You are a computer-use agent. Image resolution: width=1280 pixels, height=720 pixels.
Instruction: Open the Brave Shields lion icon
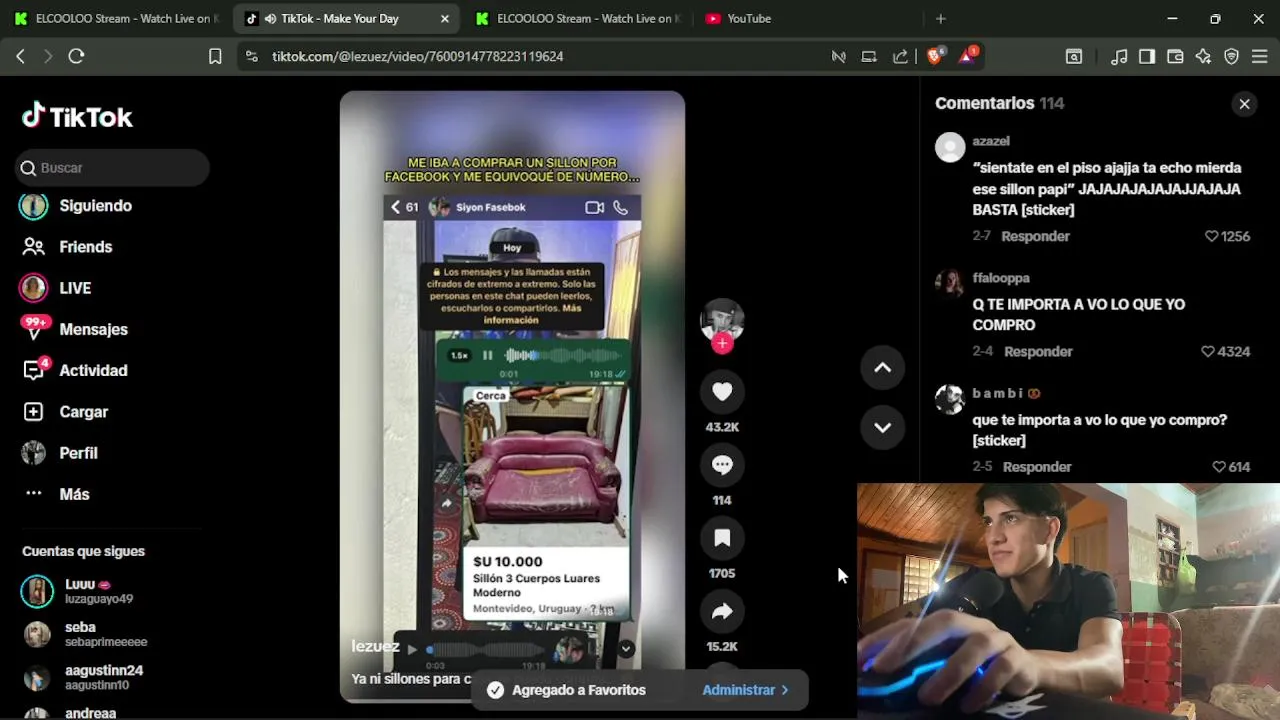tap(934, 56)
